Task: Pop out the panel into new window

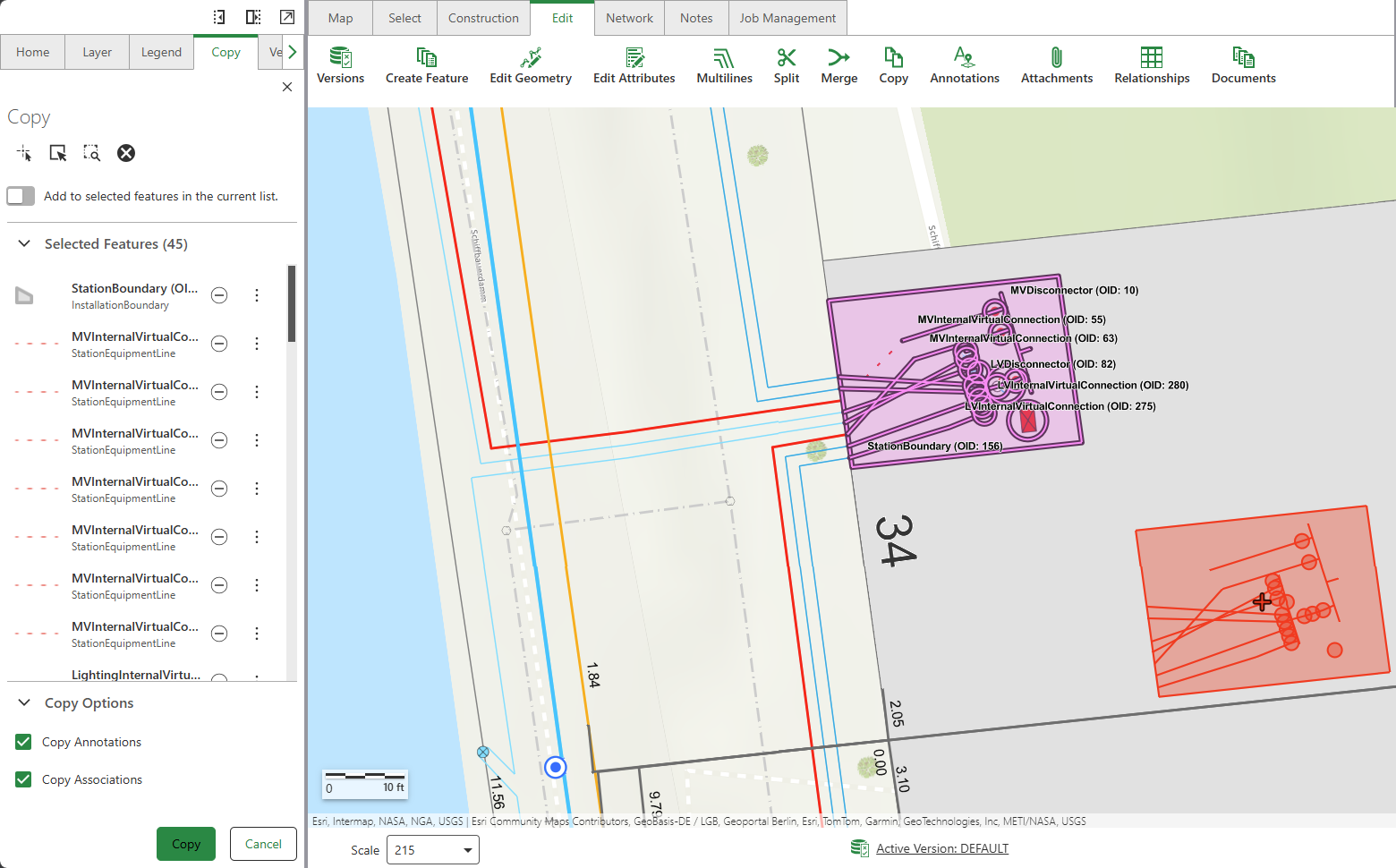Action: click(287, 17)
